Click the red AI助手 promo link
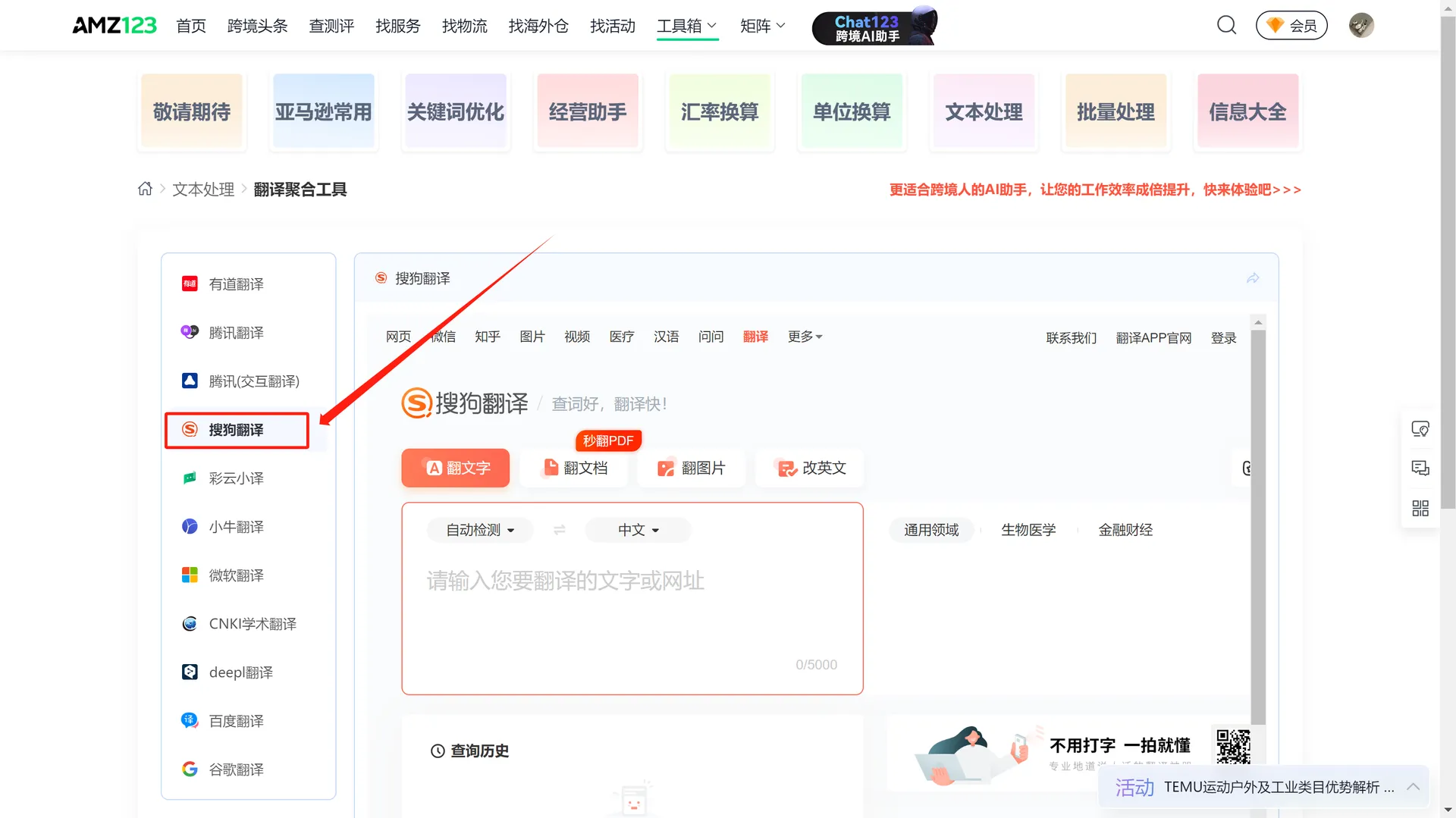 point(1095,190)
